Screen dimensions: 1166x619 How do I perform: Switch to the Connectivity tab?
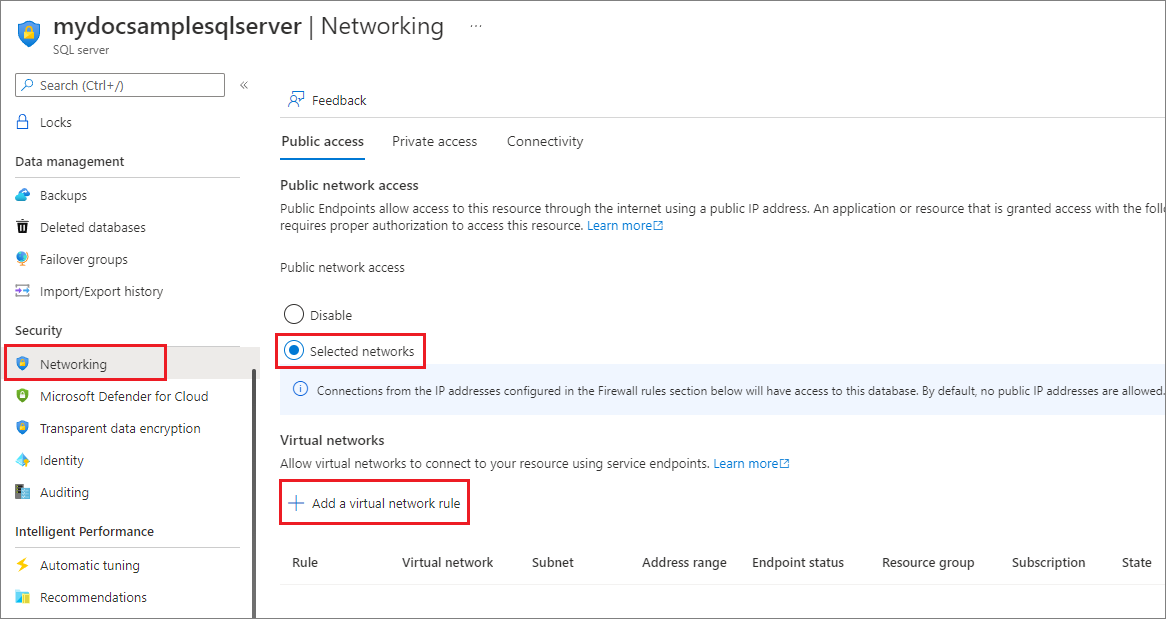tap(545, 141)
